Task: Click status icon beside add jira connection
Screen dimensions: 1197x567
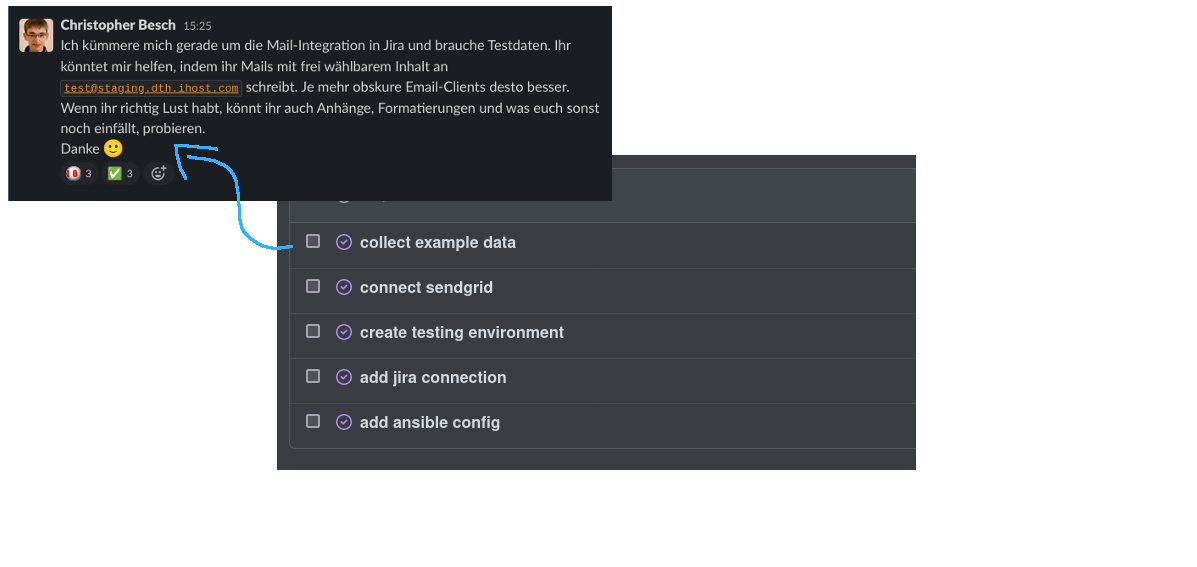Action: click(x=344, y=377)
